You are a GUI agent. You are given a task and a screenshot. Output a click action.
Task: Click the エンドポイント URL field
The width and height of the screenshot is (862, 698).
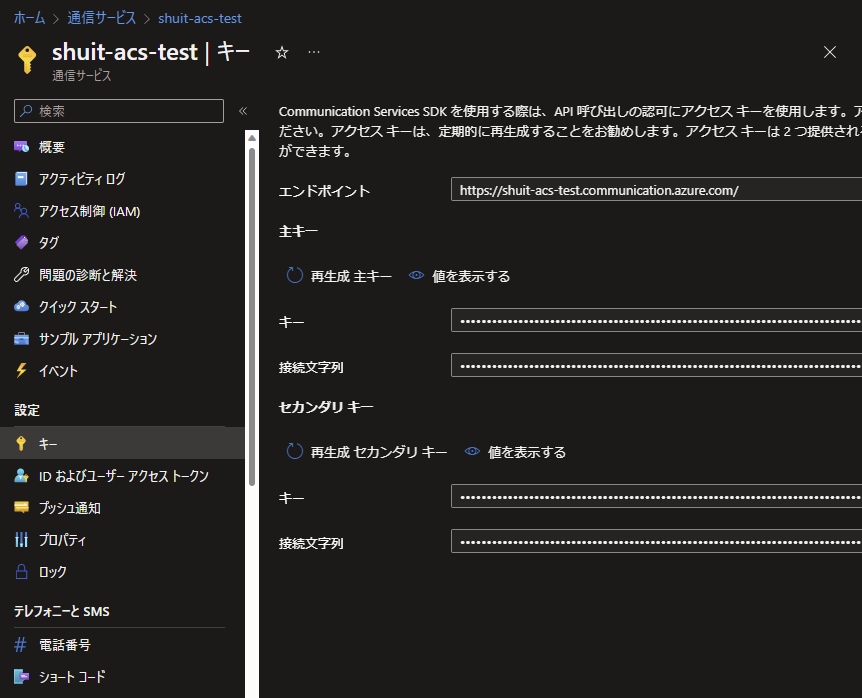tap(656, 190)
